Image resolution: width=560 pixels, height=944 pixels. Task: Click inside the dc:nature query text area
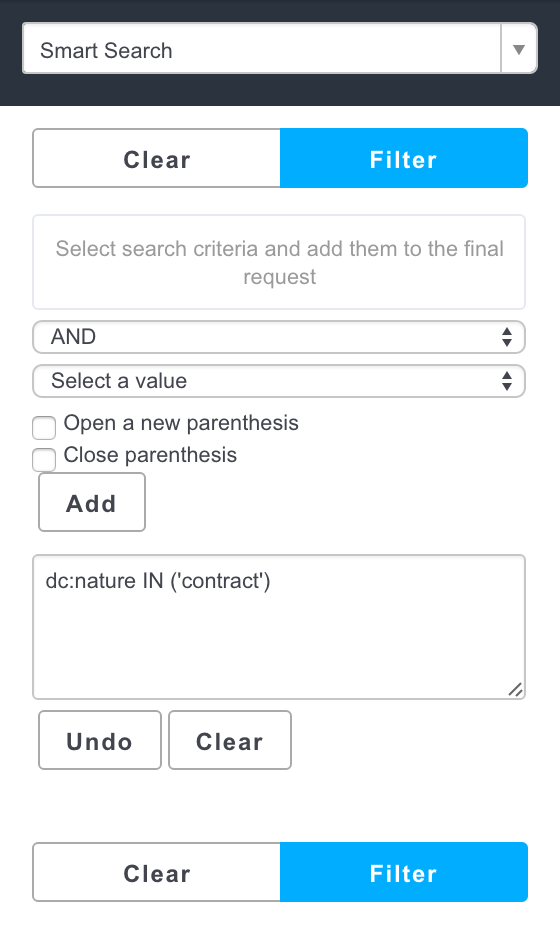[279, 627]
